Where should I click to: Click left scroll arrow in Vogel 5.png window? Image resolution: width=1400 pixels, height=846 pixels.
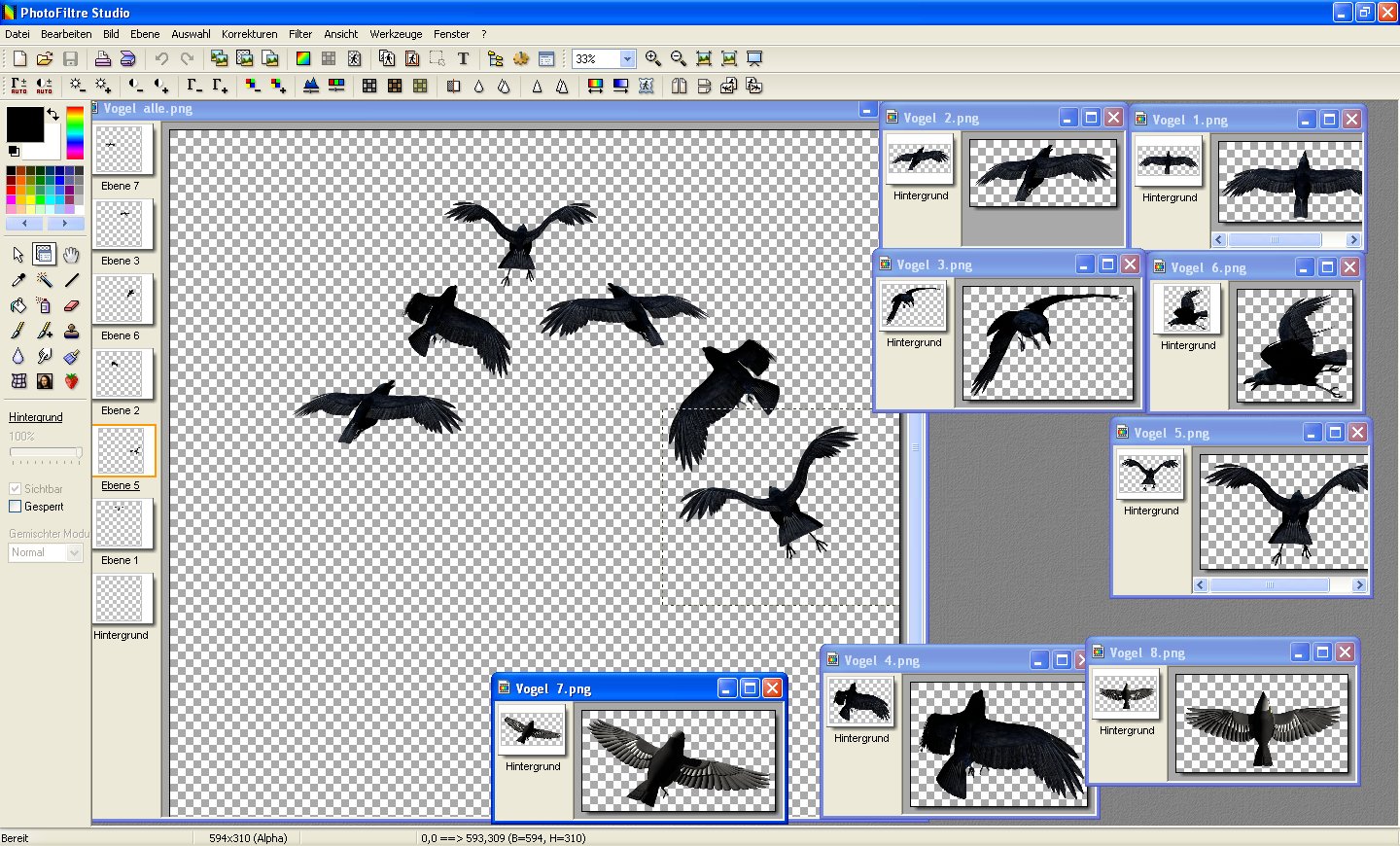coord(1201,584)
